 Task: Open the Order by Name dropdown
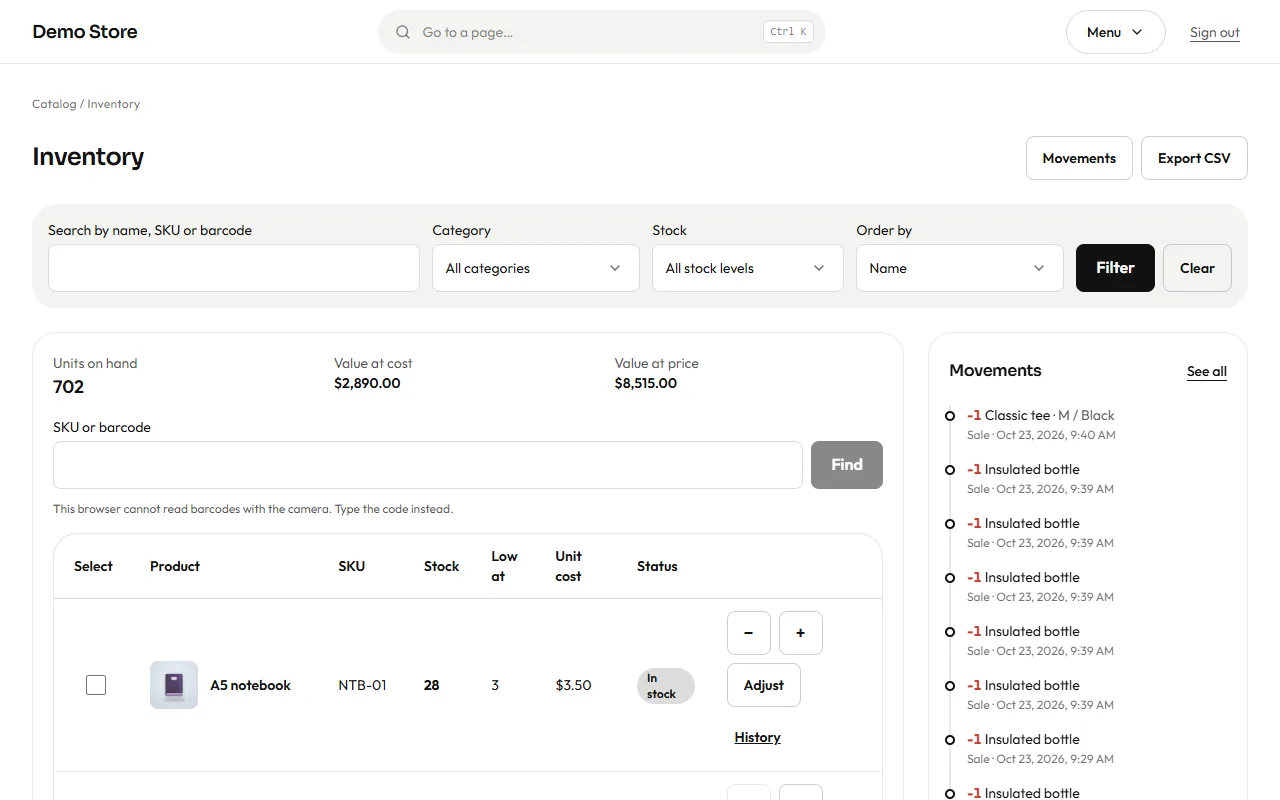click(960, 268)
